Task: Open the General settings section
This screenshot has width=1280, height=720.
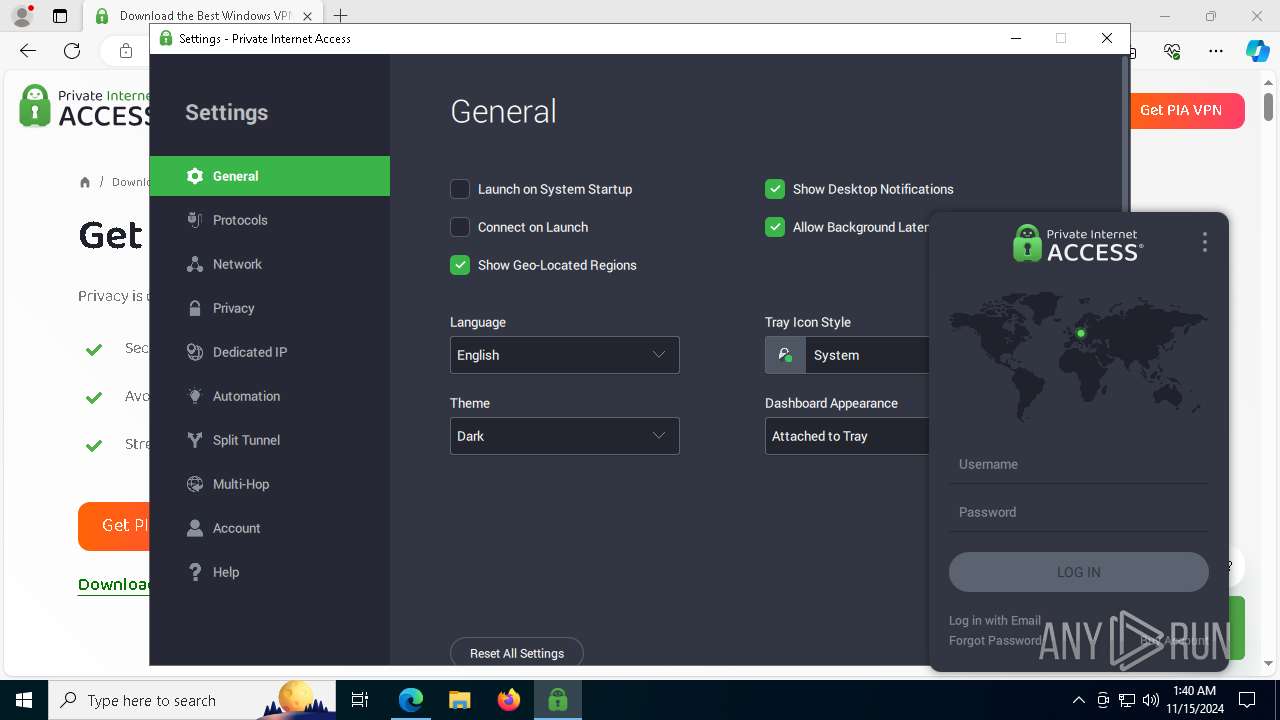Action: click(269, 176)
